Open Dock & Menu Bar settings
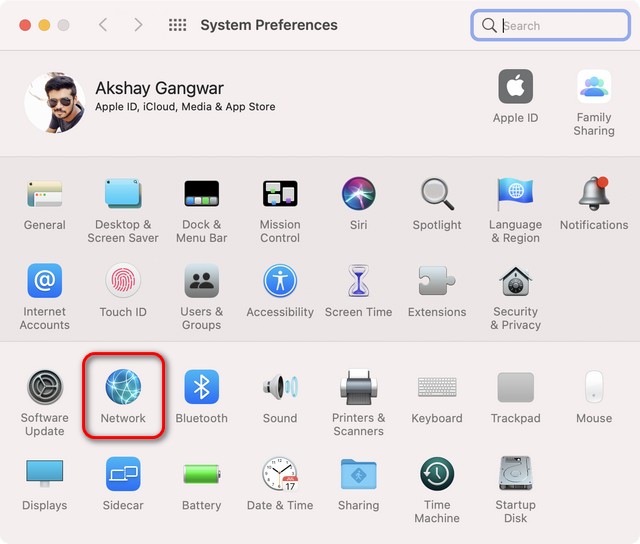Image resolution: width=640 pixels, height=544 pixels. tap(201, 194)
